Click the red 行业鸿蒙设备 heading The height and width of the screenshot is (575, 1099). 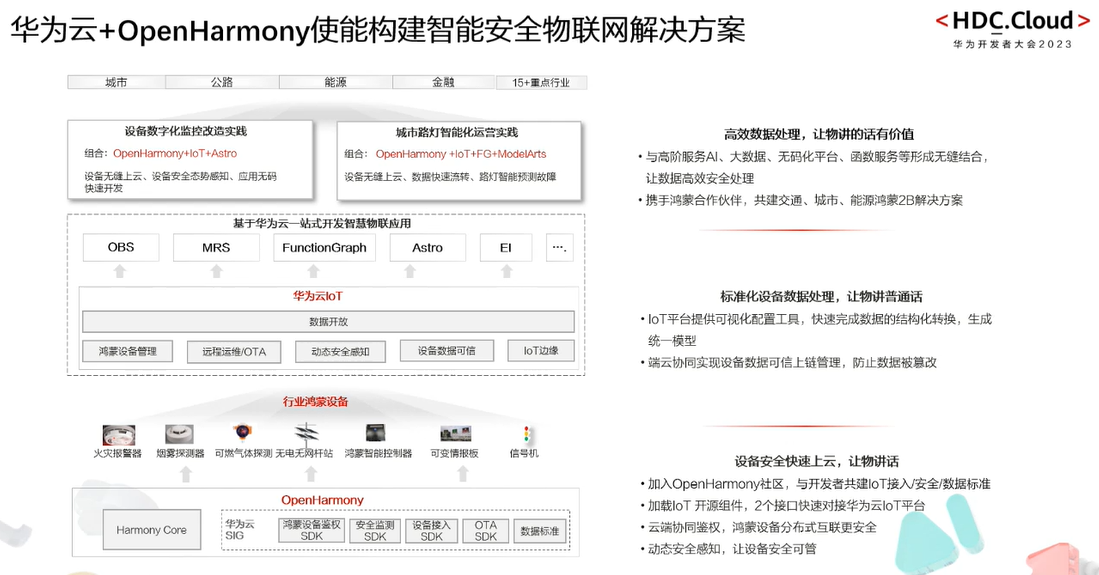(315, 402)
